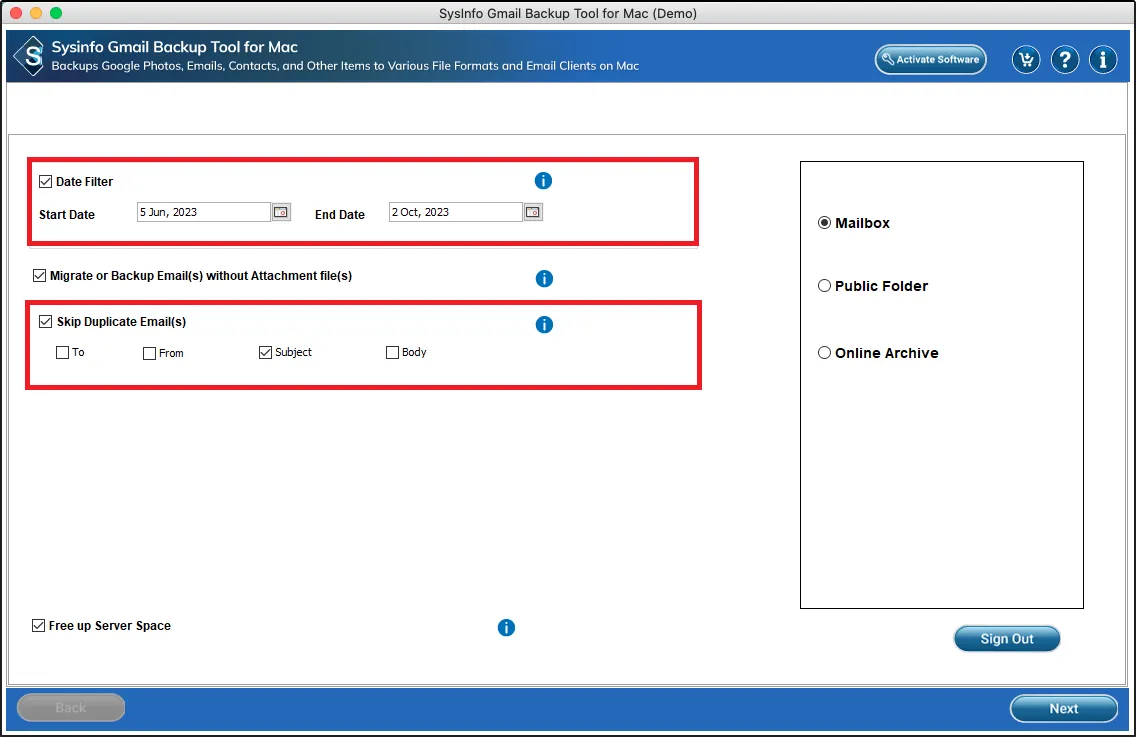This screenshot has height=737, width=1136.
Task: Maximize the window with green button
Action: coord(56,13)
